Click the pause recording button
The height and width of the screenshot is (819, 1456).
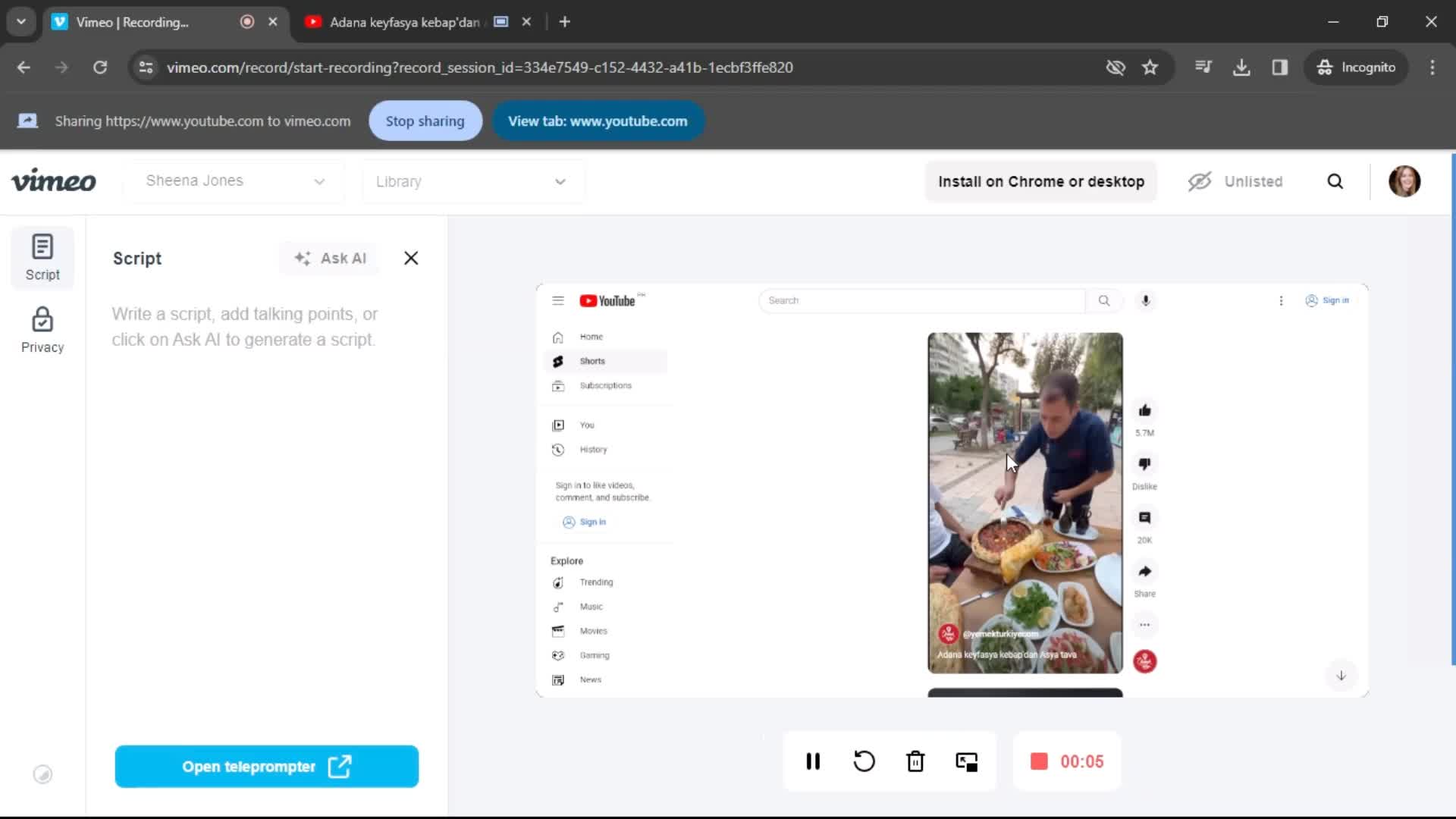click(813, 761)
